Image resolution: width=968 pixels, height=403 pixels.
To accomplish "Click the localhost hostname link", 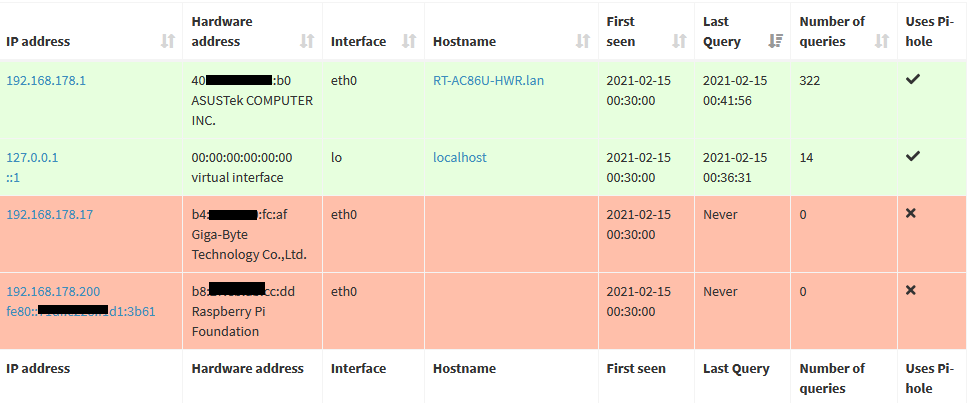I will tap(460, 158).
